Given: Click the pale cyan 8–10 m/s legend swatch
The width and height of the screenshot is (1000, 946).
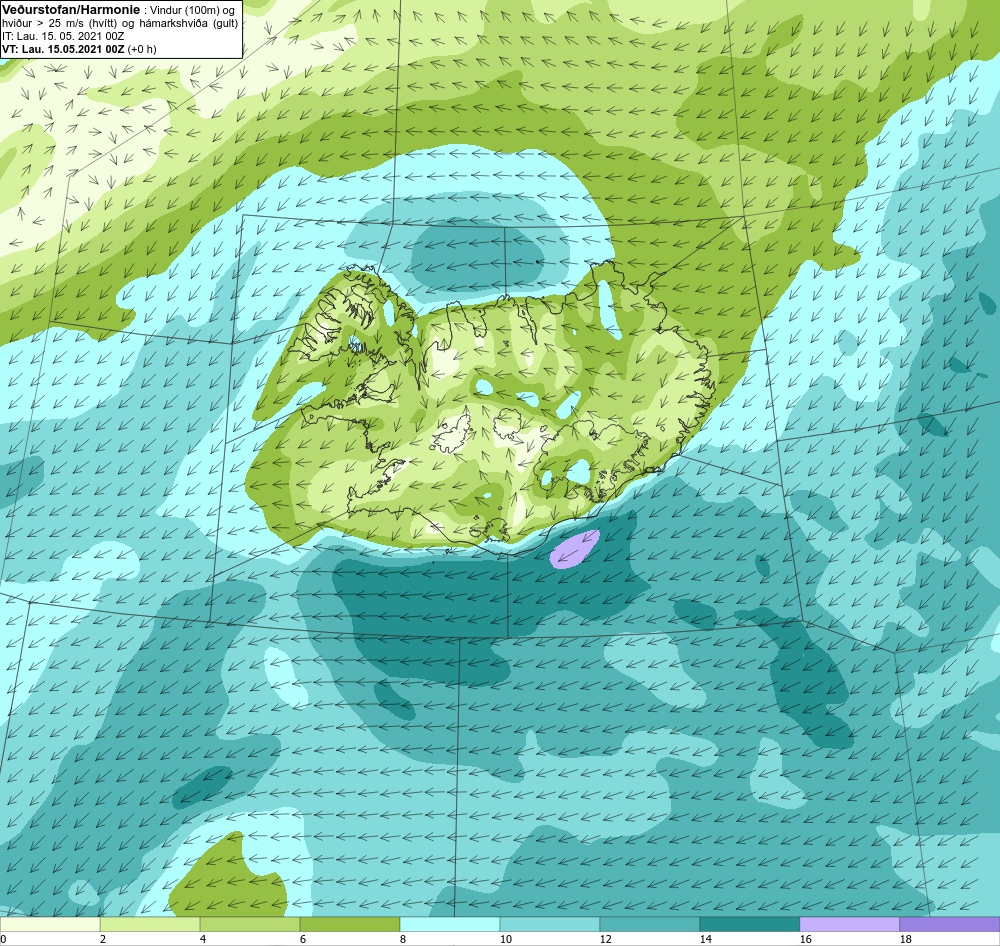Looking at the screenshot, I should pyautogui.click(x=450, y=924).
